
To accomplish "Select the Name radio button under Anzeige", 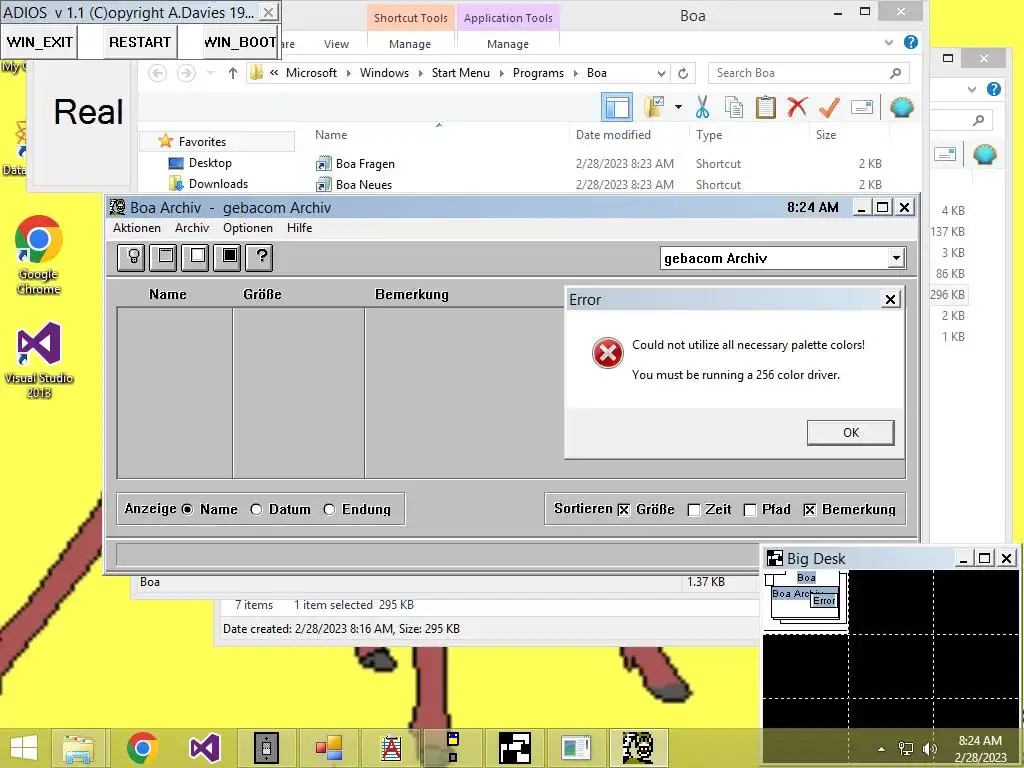I will tap(187, 509).
